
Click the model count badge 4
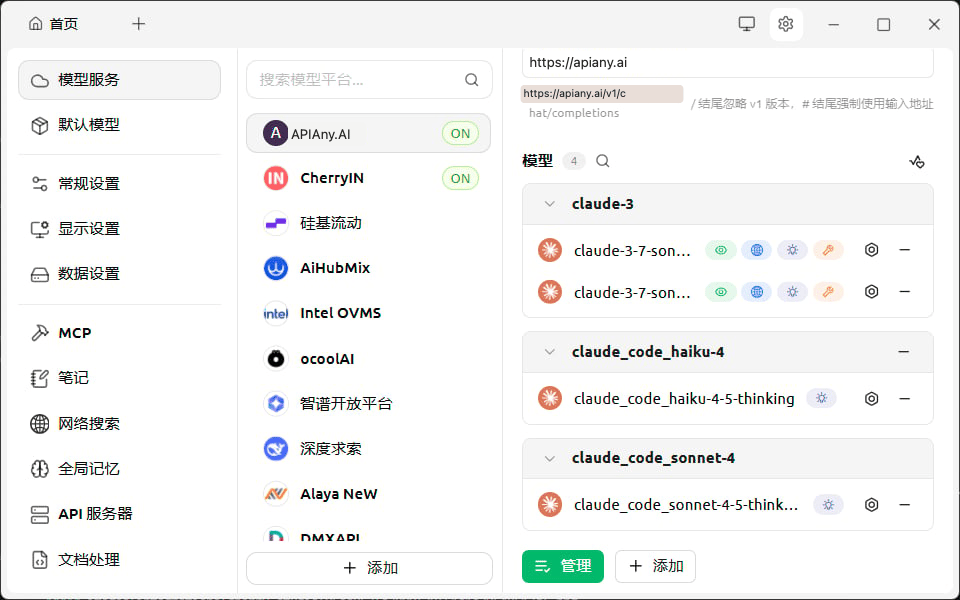click(574, 161)
